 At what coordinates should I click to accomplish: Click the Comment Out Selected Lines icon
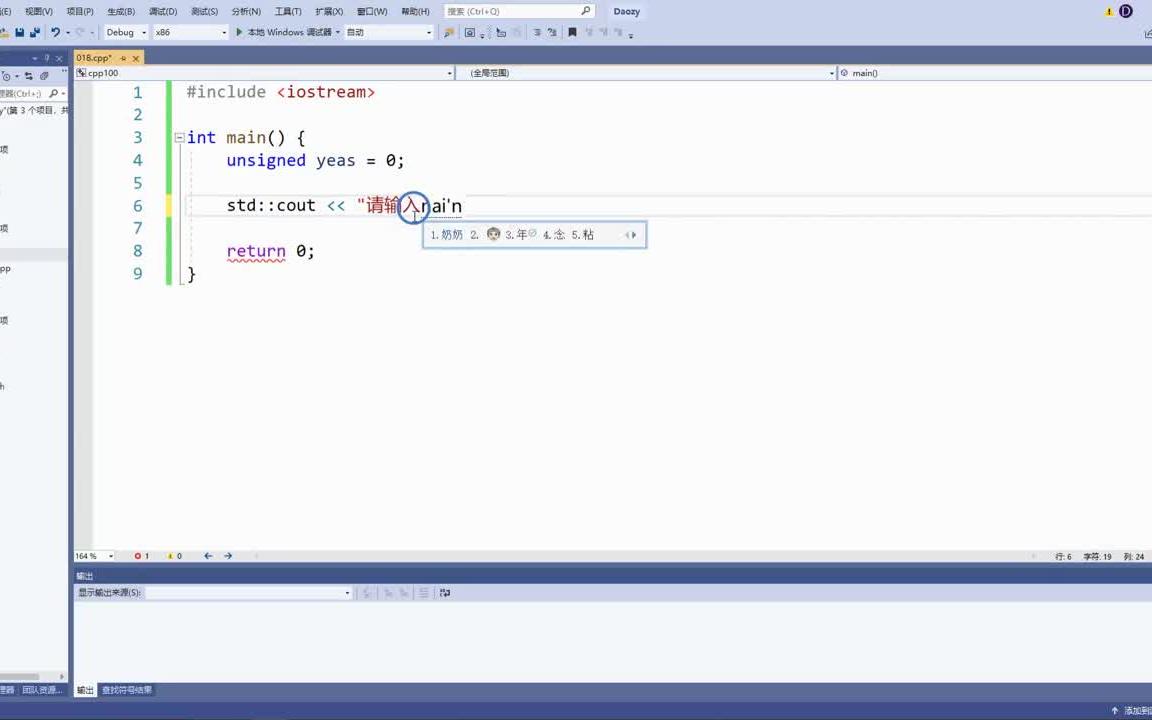point(536,32)
